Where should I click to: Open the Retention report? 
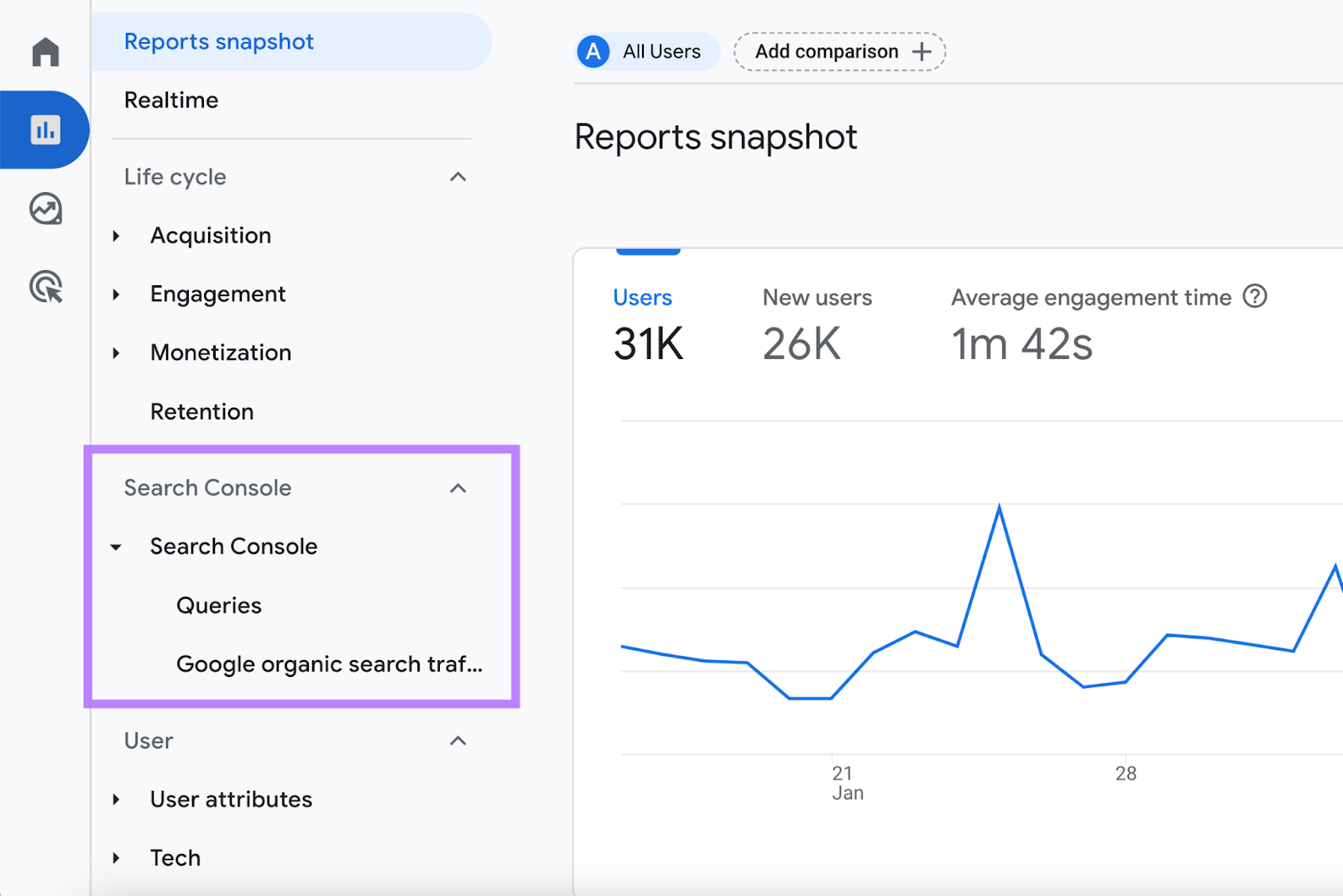click(x=201, y=411)
